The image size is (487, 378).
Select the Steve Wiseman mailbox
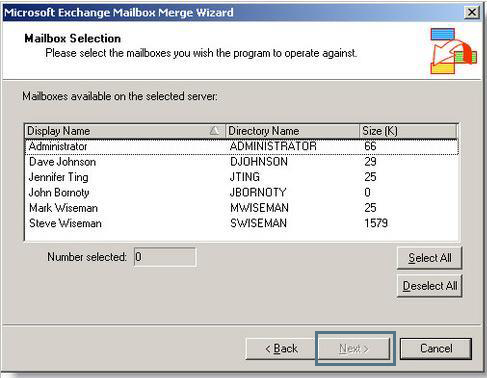(242, 223)
